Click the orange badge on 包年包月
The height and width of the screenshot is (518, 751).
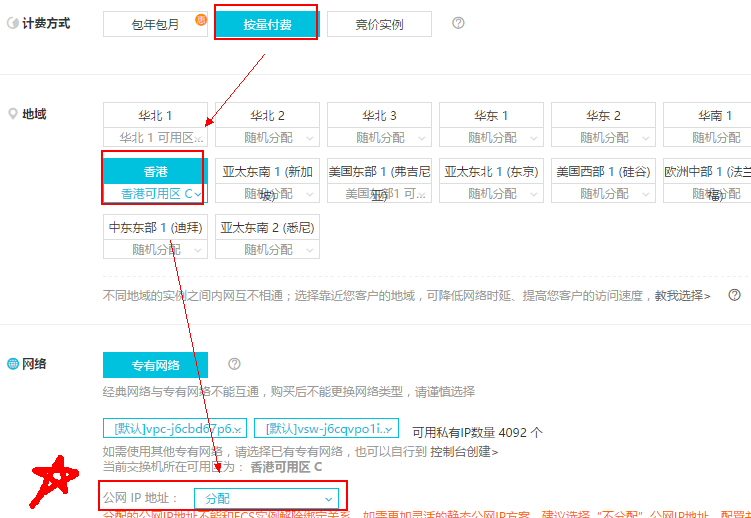(201, 17)
